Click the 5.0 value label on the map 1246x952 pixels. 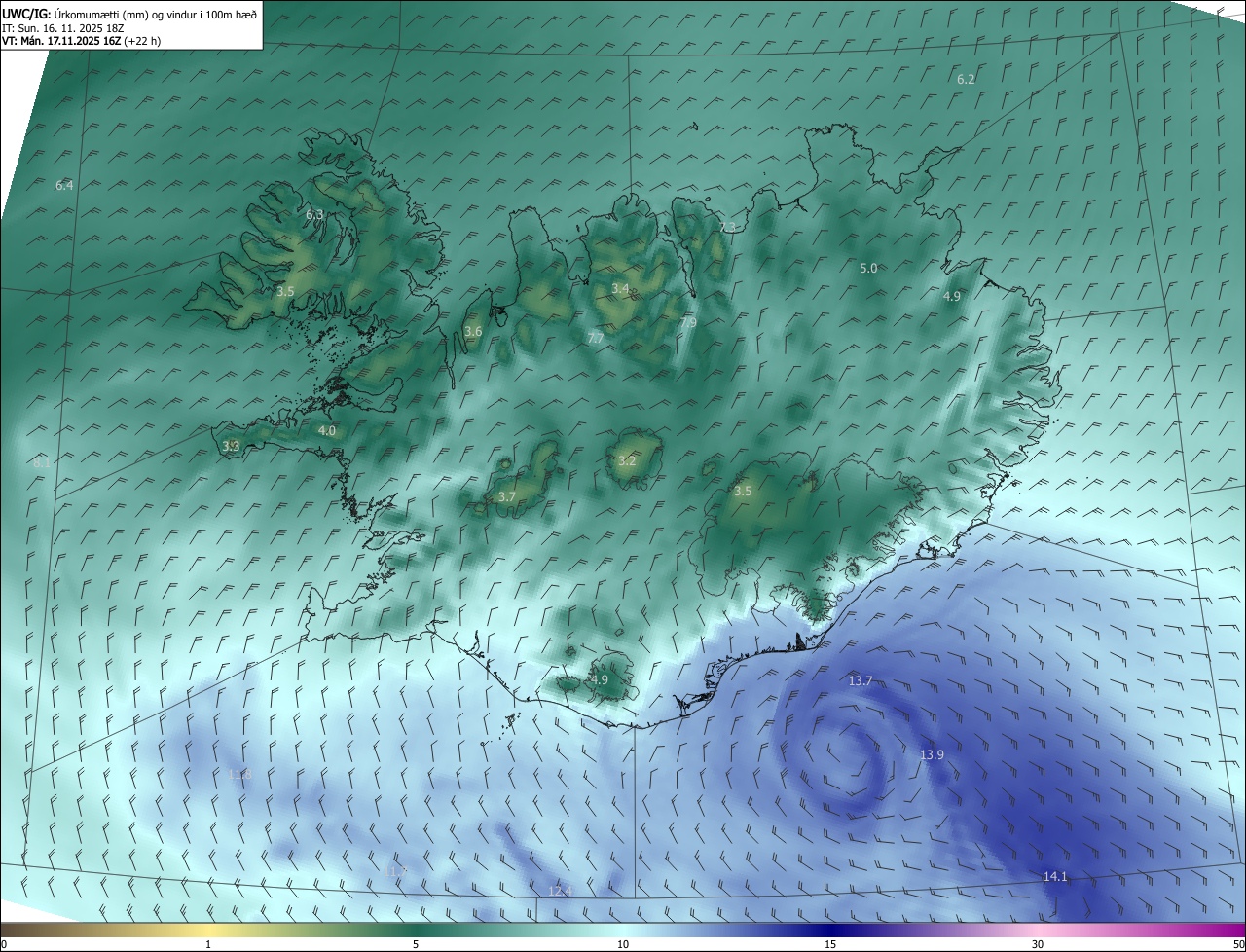(x=868, y=268)
